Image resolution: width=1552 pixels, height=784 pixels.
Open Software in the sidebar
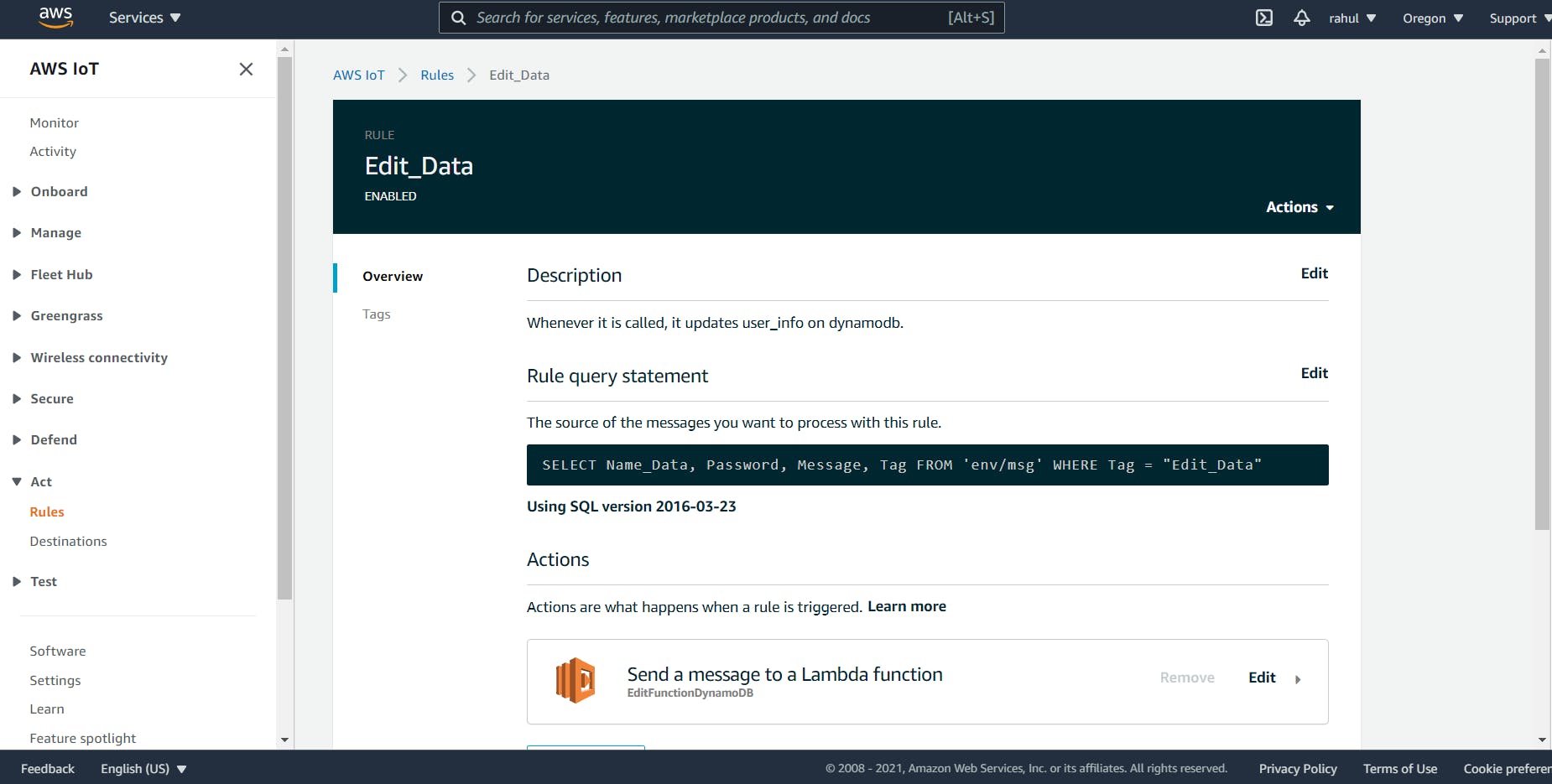click(58, 652)
